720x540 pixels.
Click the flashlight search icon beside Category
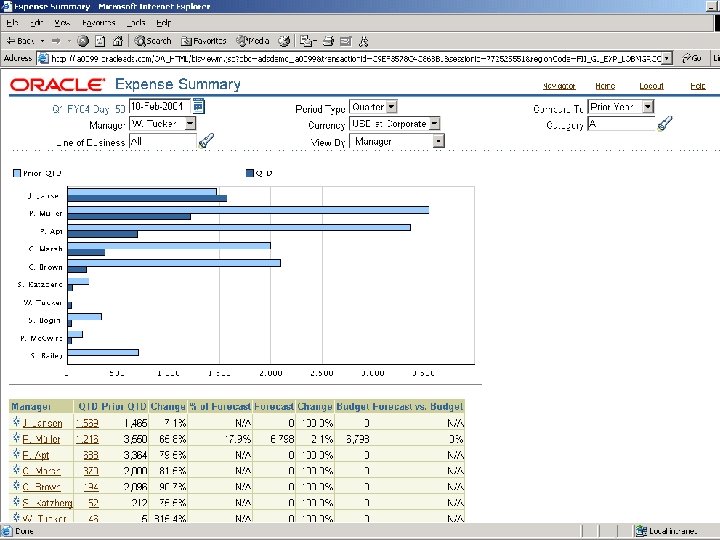point(664,124)
